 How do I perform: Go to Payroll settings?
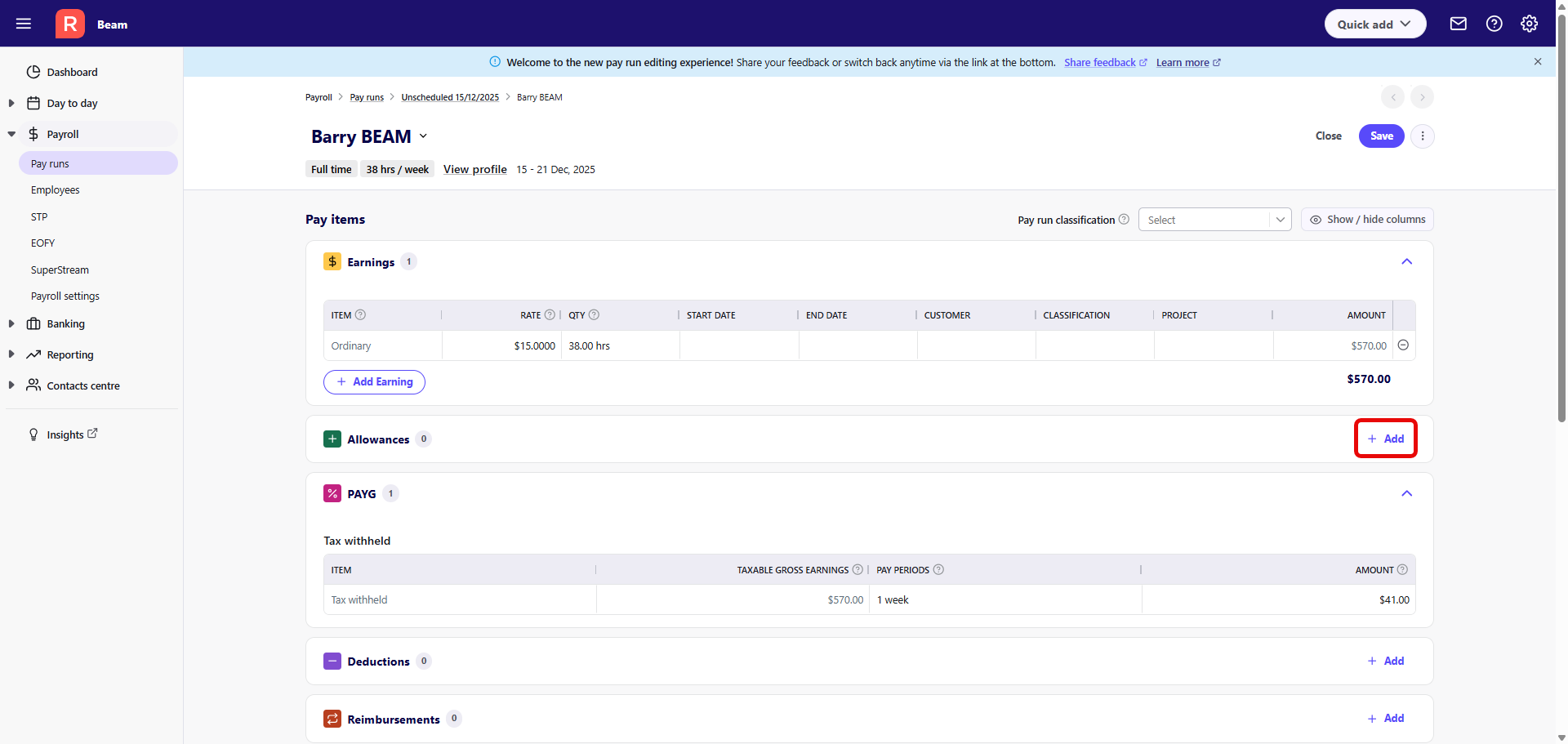(x=65, y=296)
